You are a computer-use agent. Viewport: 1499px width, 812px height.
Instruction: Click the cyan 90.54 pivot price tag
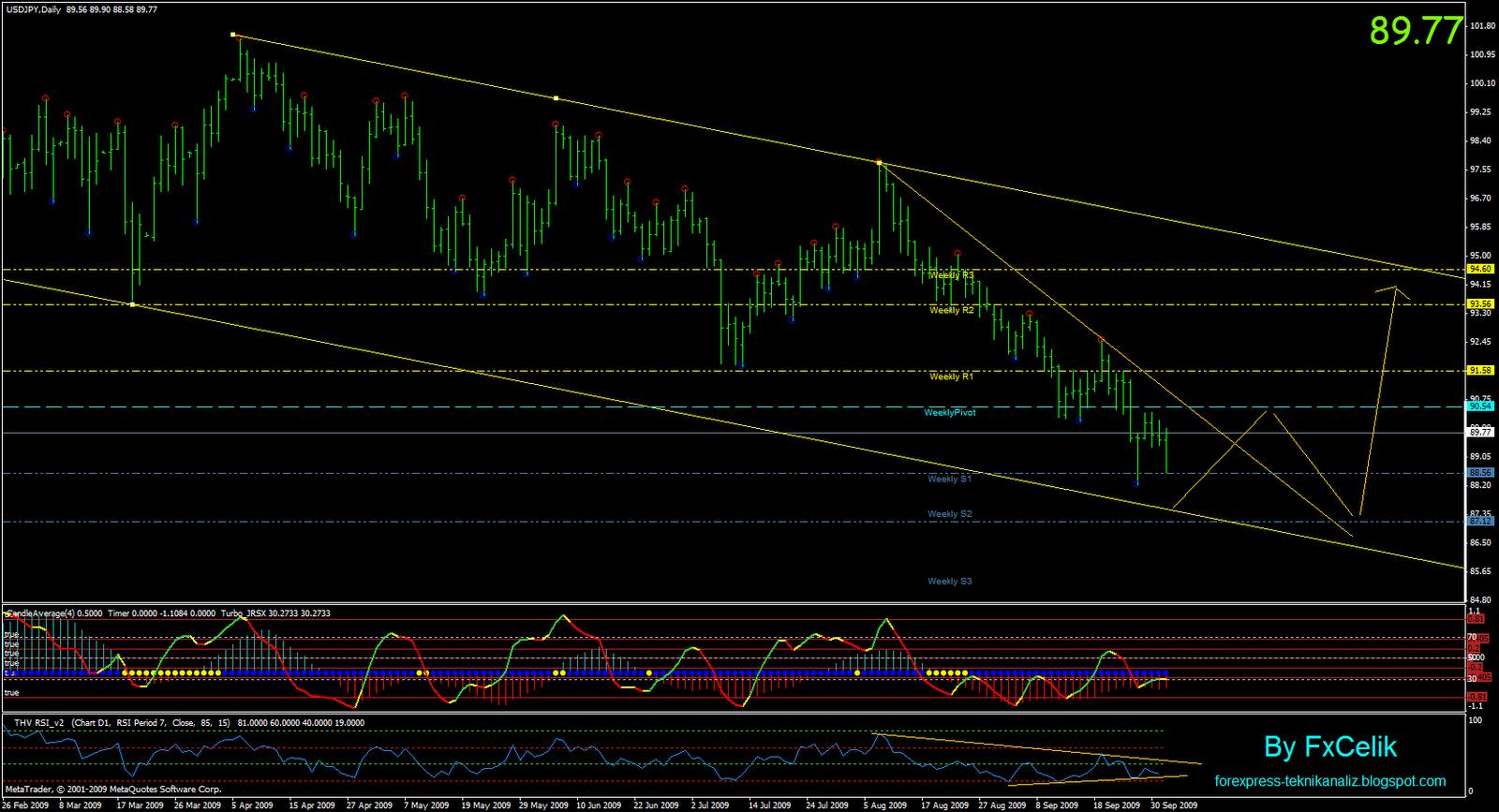coord(1481,406)
